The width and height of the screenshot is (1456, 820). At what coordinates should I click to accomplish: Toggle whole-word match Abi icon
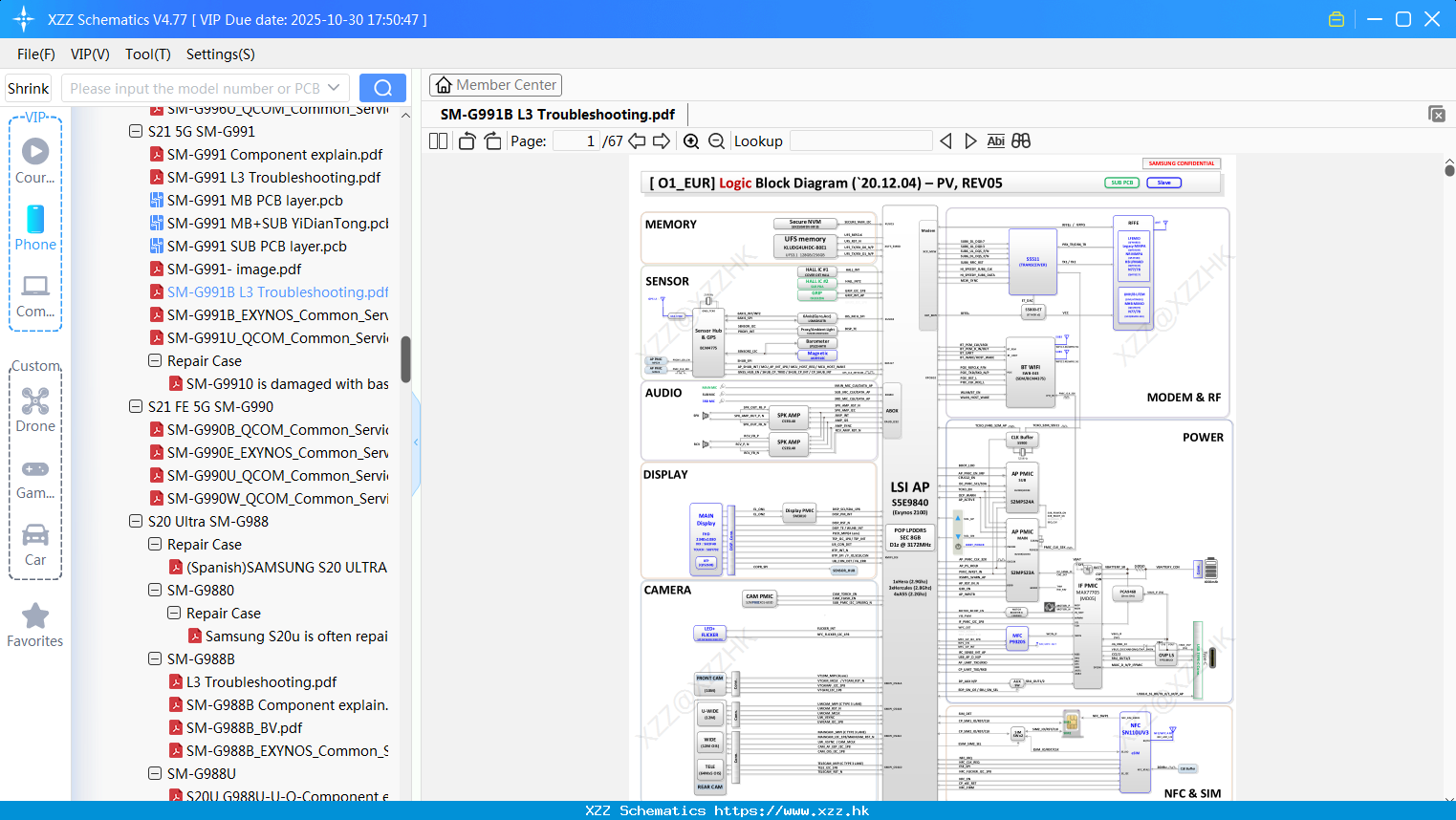[995, 141]
